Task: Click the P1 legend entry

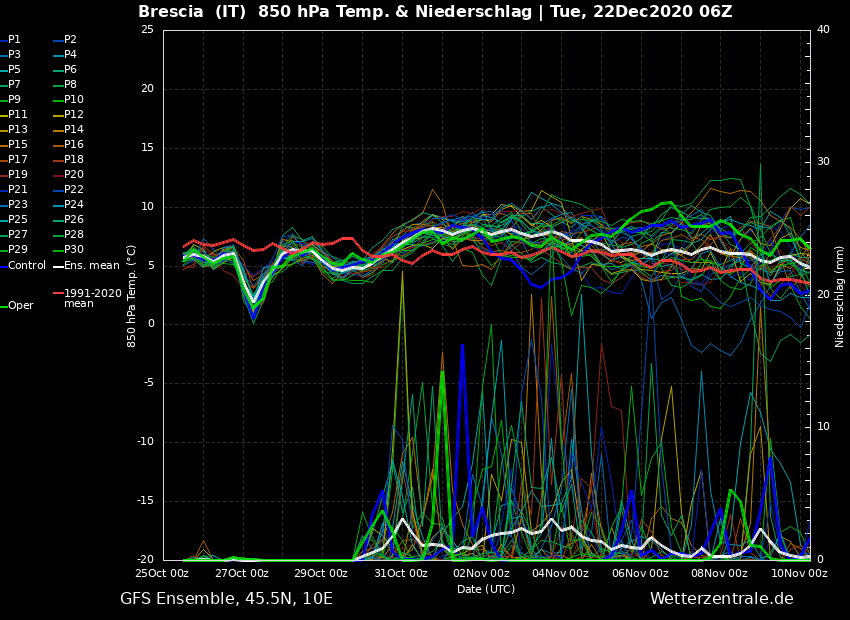Action: coord(14,40)
